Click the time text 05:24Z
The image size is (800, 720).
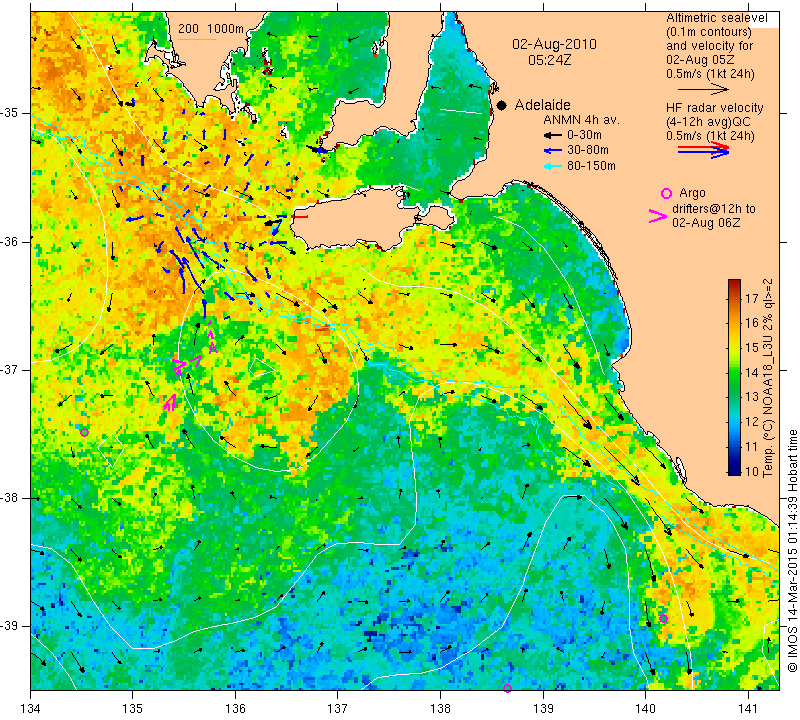coord(549,60)
